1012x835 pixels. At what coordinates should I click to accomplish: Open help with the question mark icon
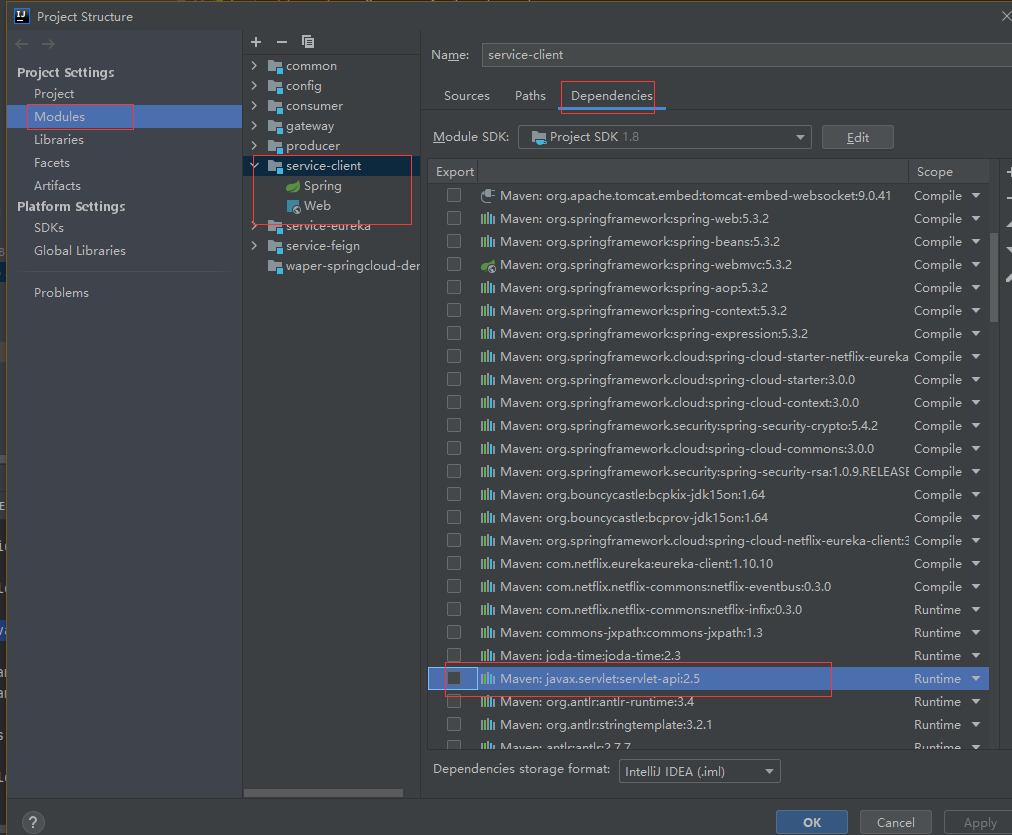(x=33, y=822)
